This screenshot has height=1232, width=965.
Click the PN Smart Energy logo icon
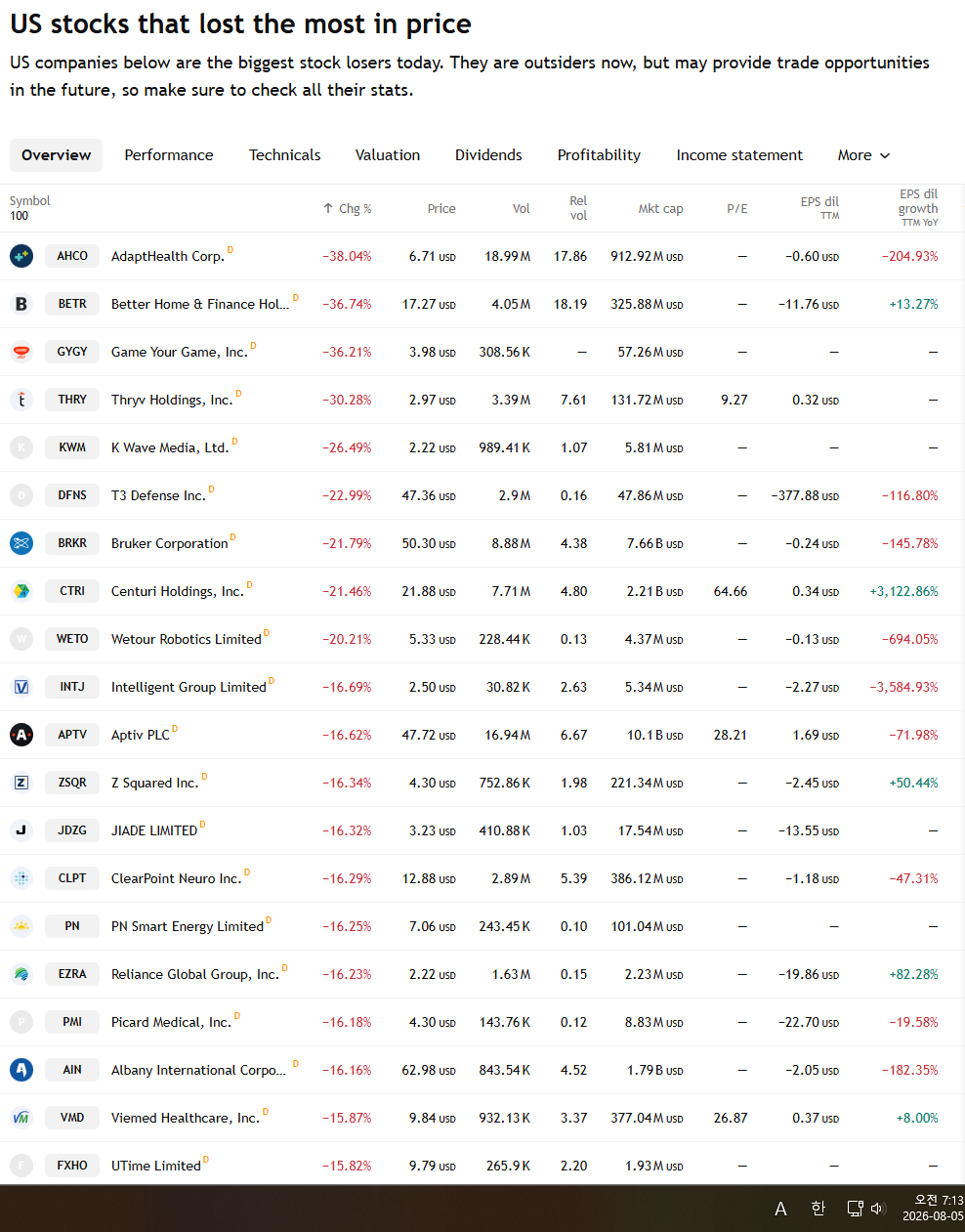(21, 926)
